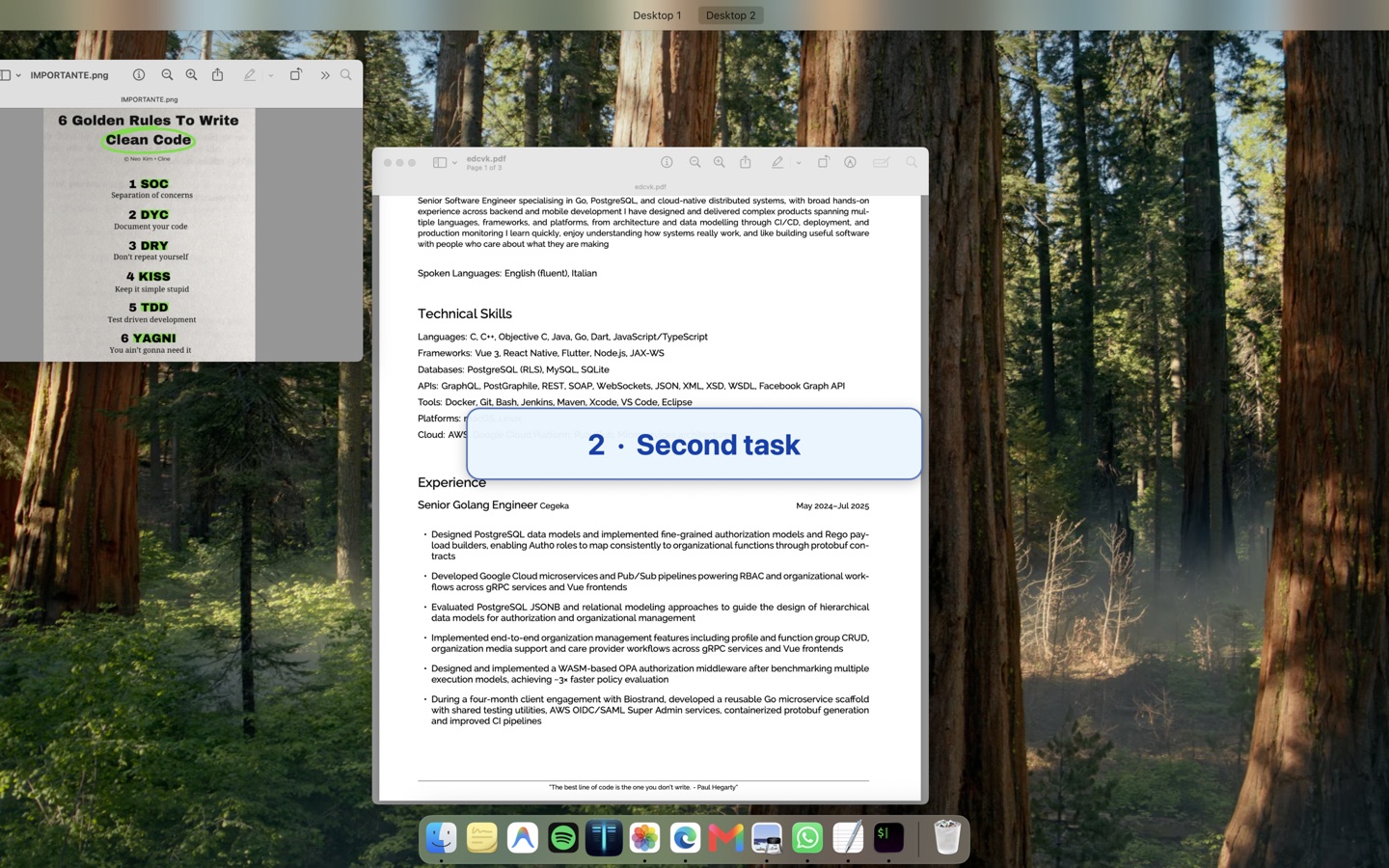Click the 'Senior Golang Engineer' job title
Screen dimensions: 1389x868
coord(477,504)
